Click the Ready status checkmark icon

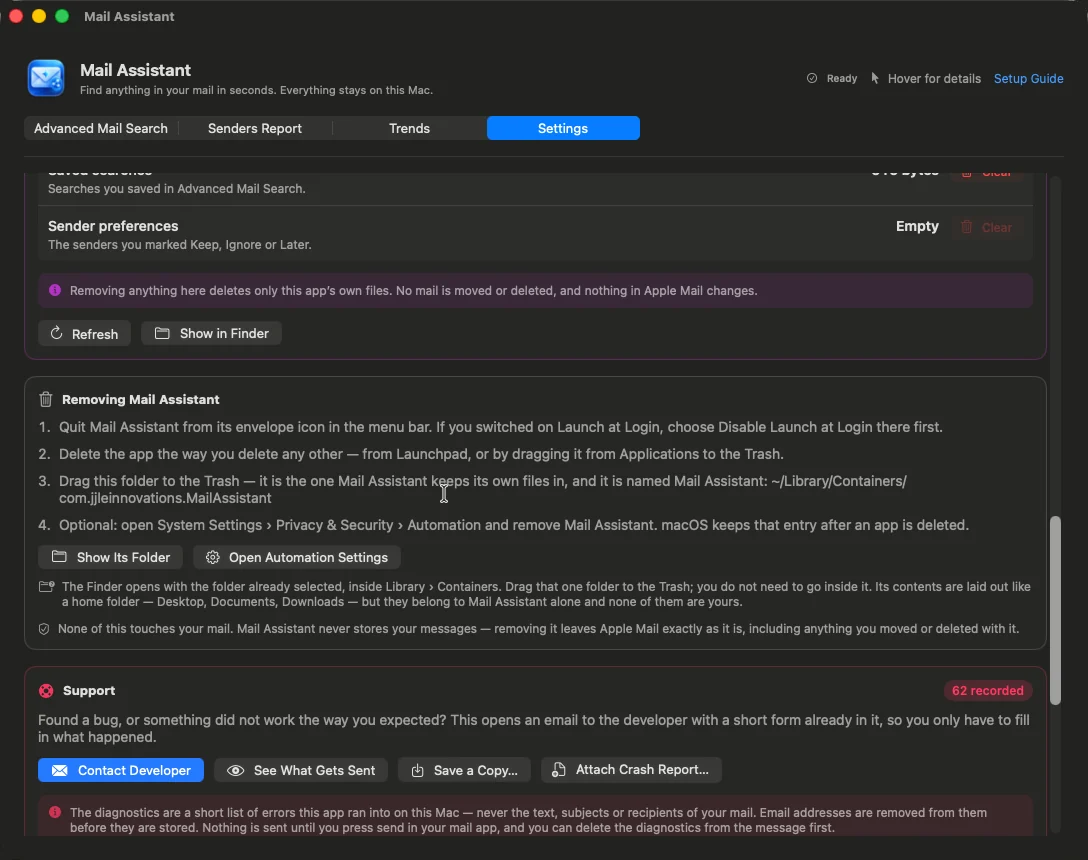point(812,78)
